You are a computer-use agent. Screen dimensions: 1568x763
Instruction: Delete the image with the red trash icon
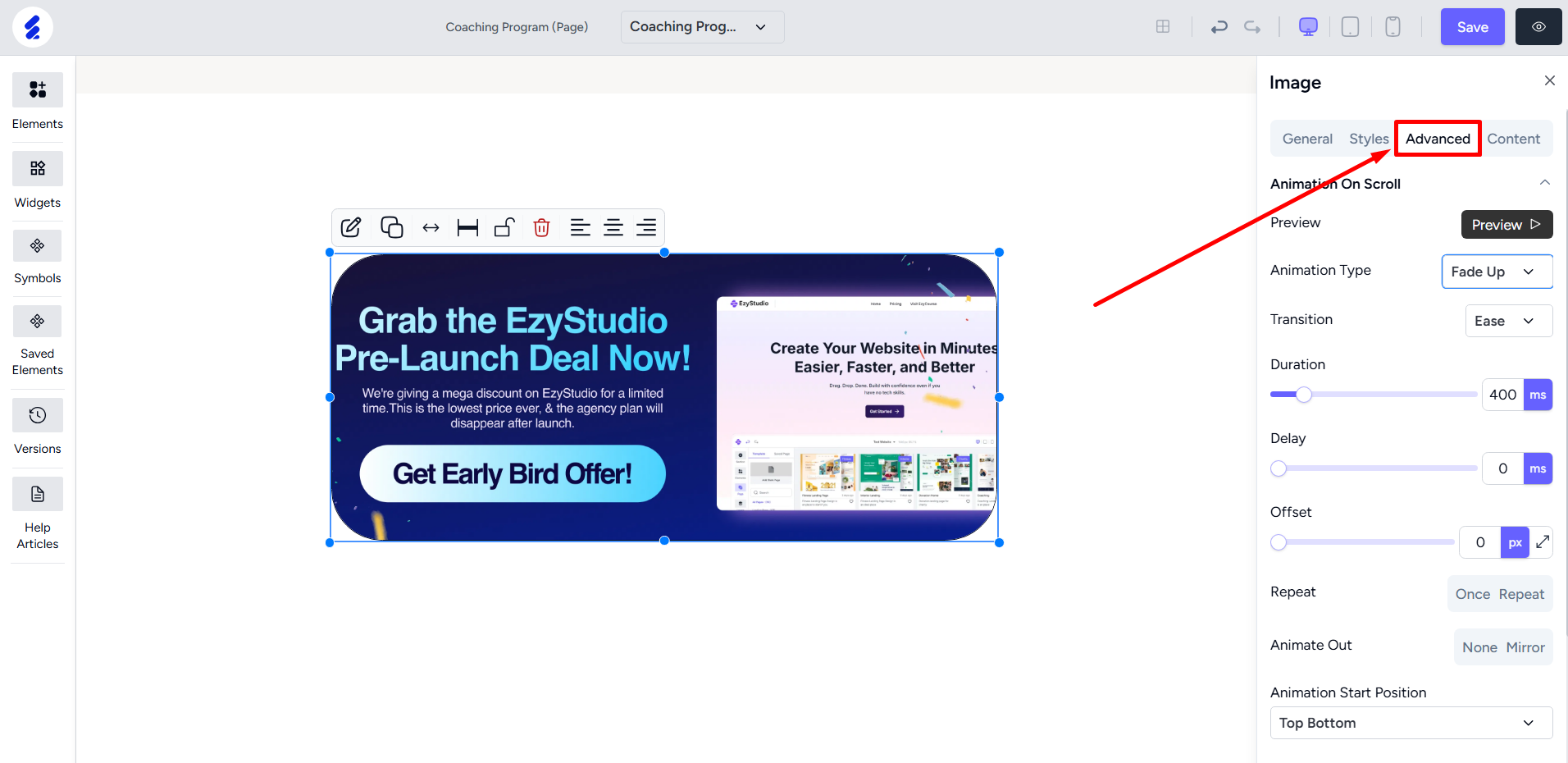(x=541, y=227)
